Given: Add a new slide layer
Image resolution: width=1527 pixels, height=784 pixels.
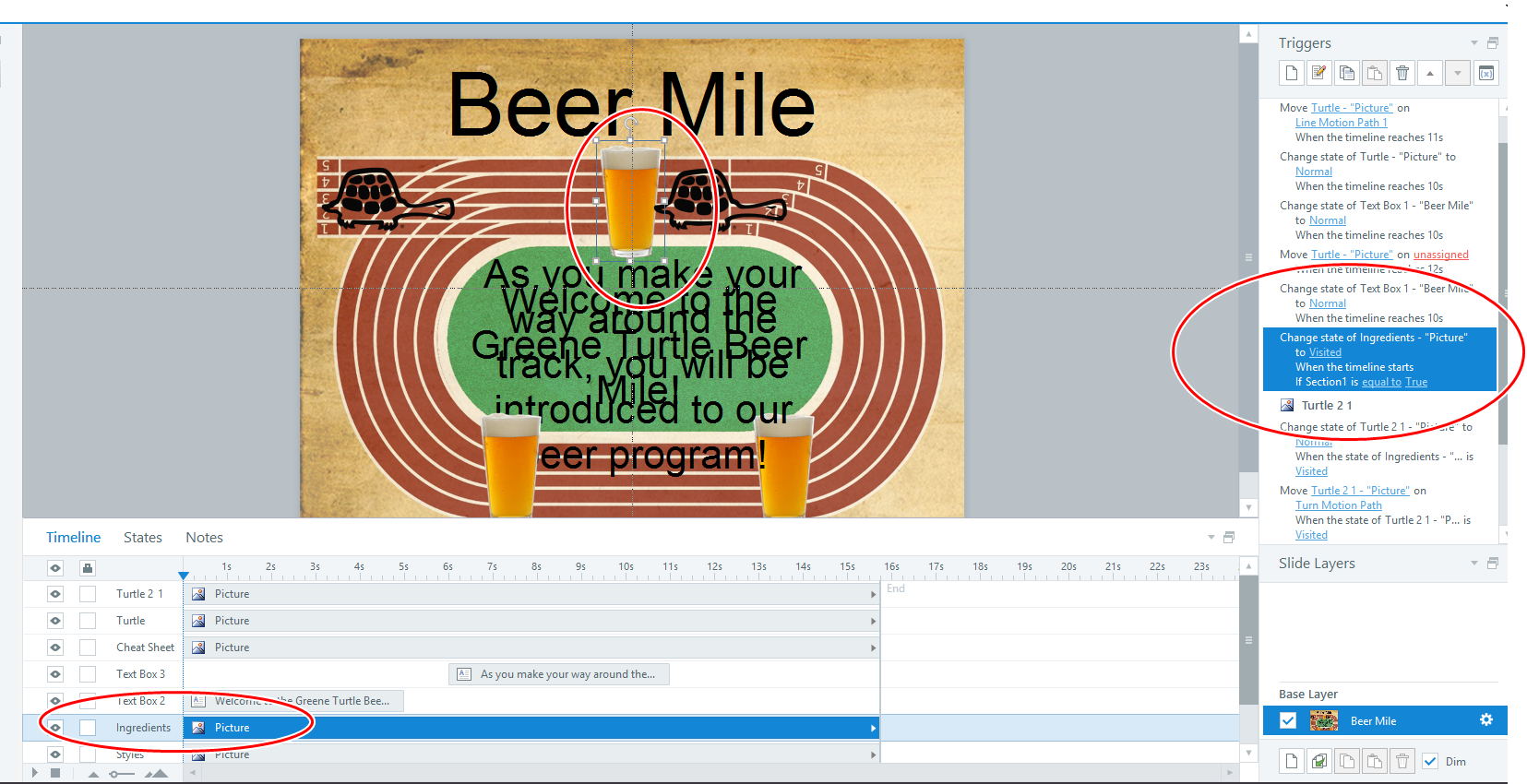Looking at the screenshot, I should click(x=1292, y=761).
